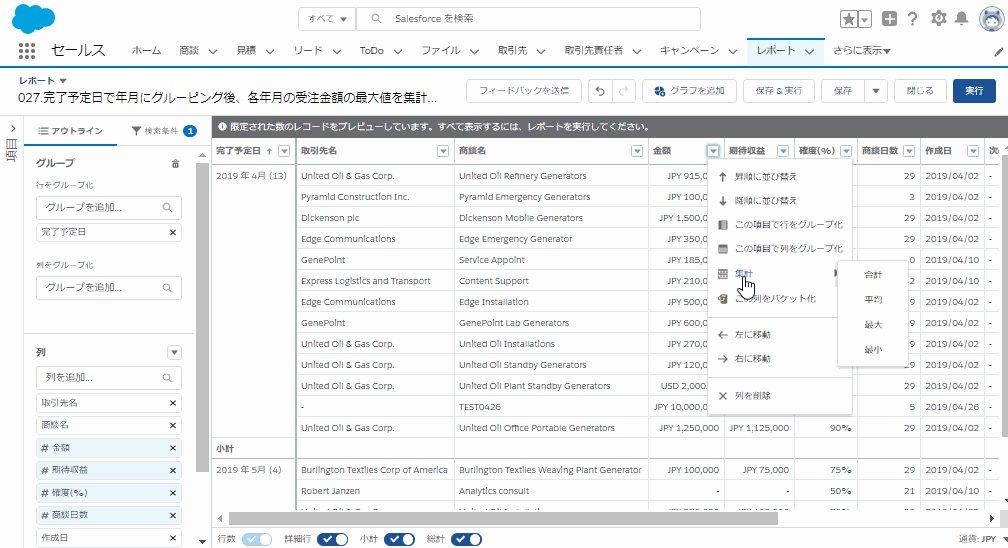
Task: Open setup gear icon
Action: coord(939,19)
